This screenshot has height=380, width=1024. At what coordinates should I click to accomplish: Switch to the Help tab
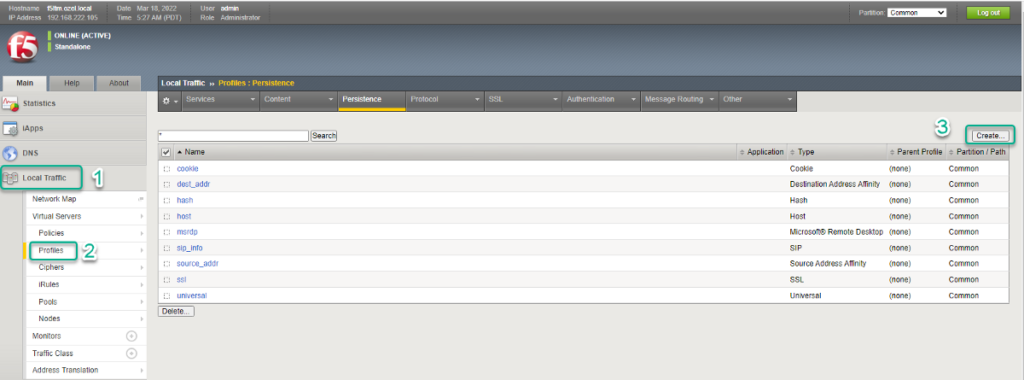pyautogui.click(x=72, y=84)
